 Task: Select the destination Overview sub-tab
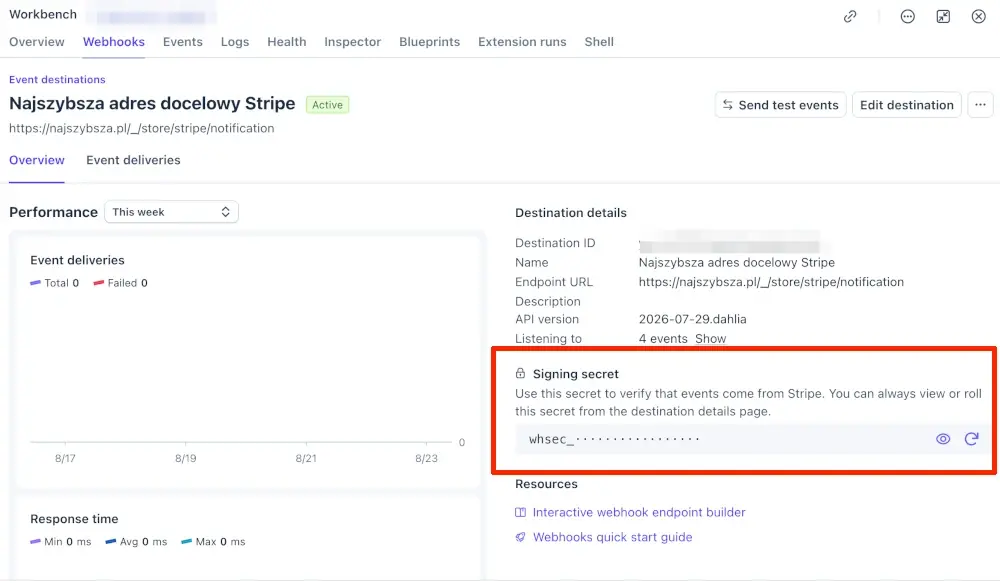coord(36,160)
